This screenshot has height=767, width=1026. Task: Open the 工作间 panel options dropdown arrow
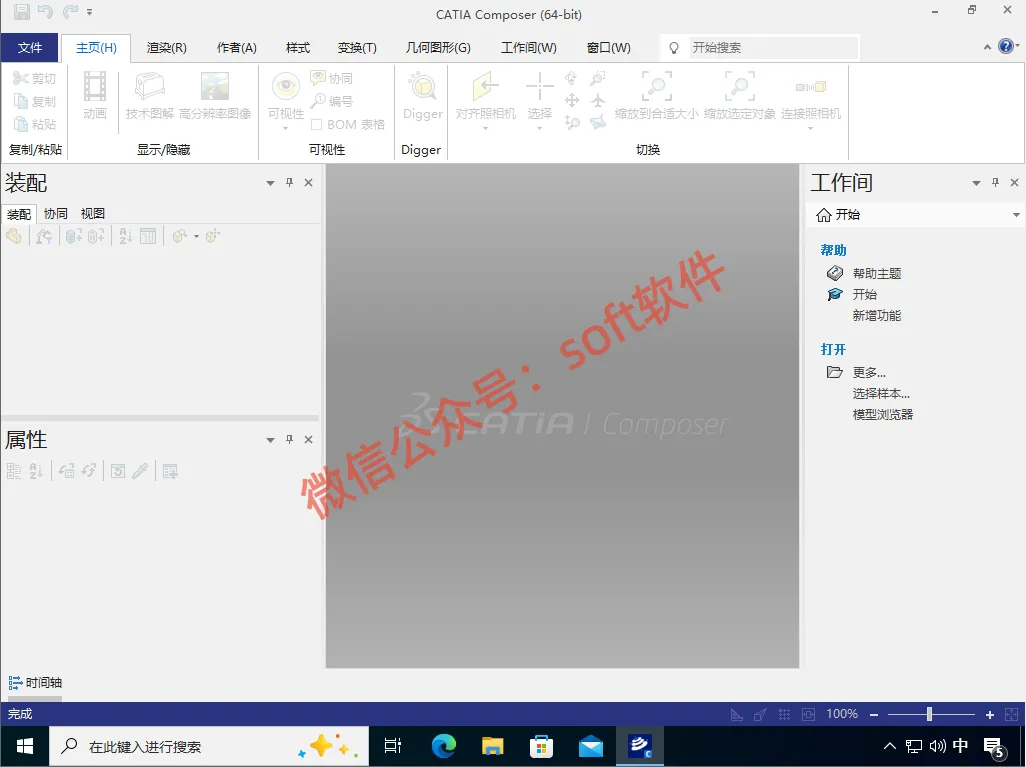[976, 183]
